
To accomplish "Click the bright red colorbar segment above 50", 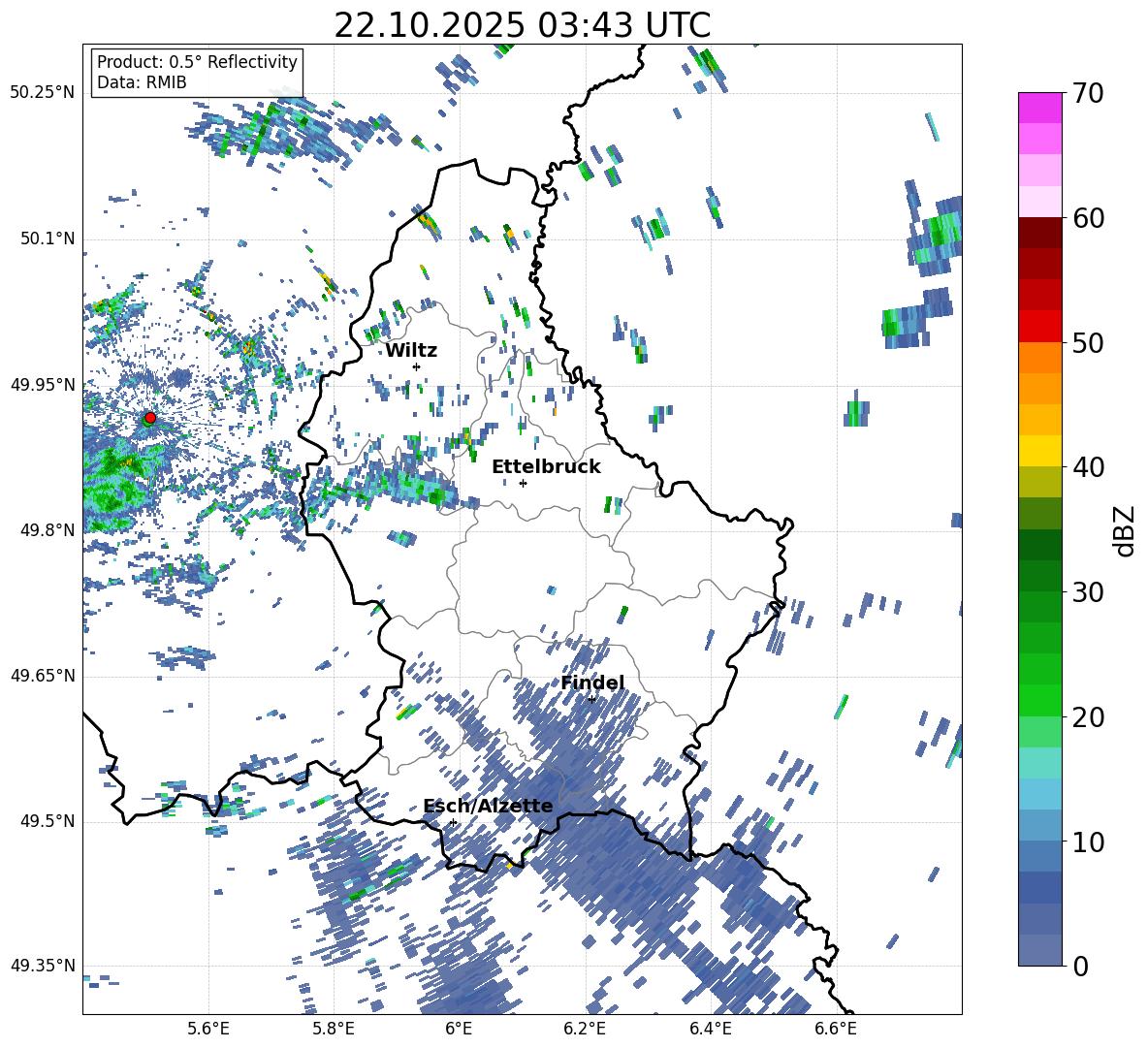I will pyautogui.click(x=1039, y=327).
